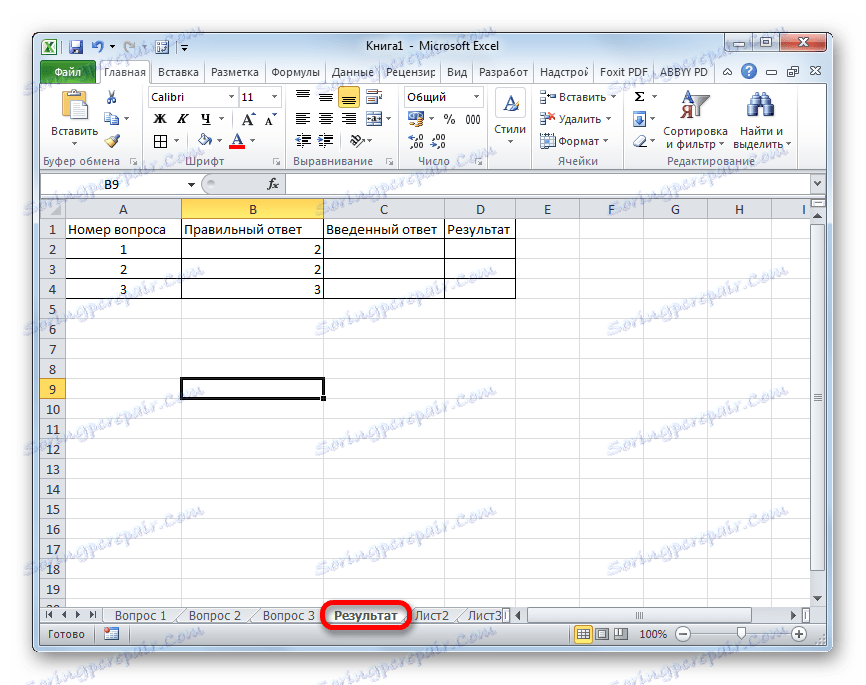
Task: Apply red font color swatch A
Action: coord(237,141)
